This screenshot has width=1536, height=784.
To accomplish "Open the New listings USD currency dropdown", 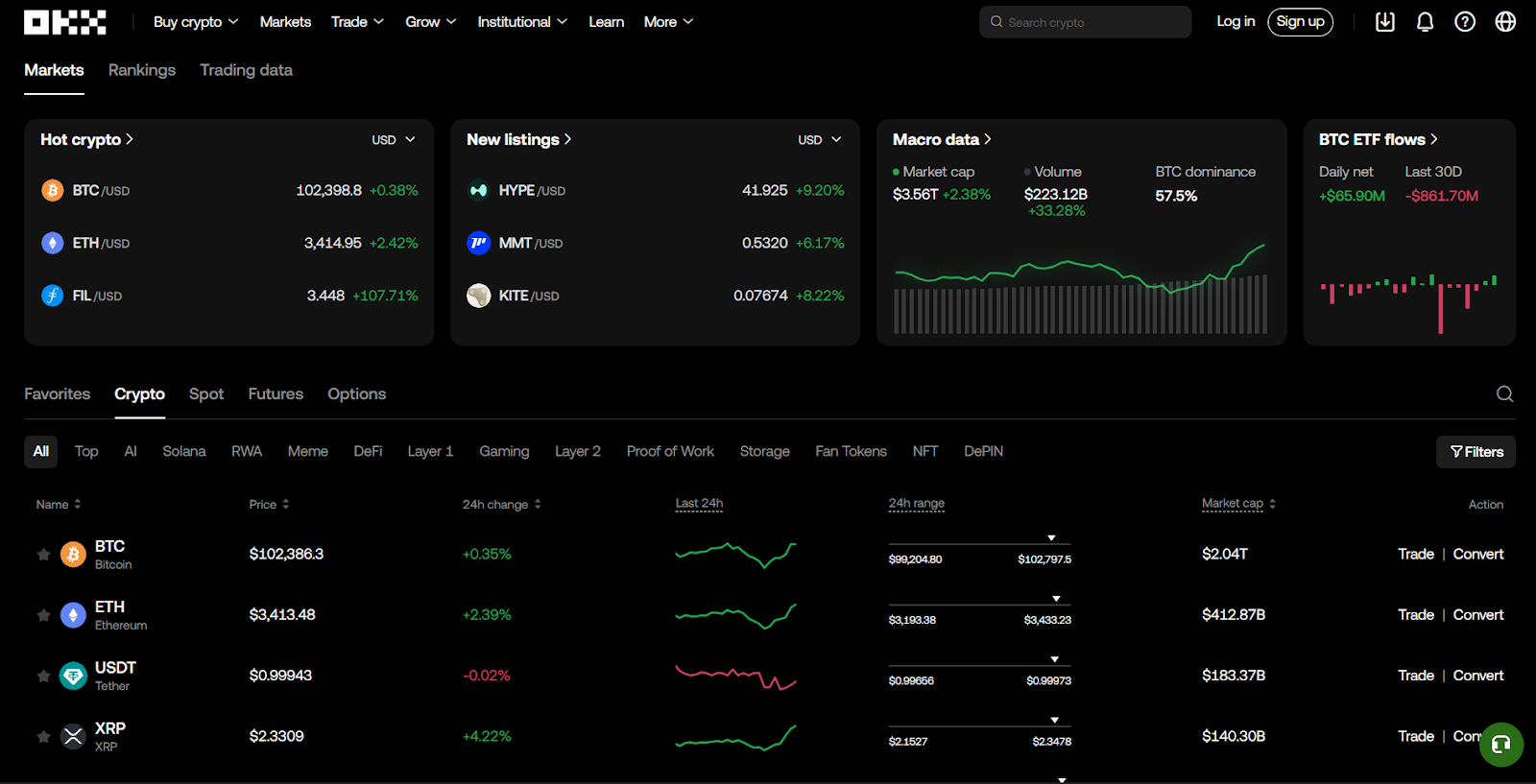I will (x=820, y=140).
